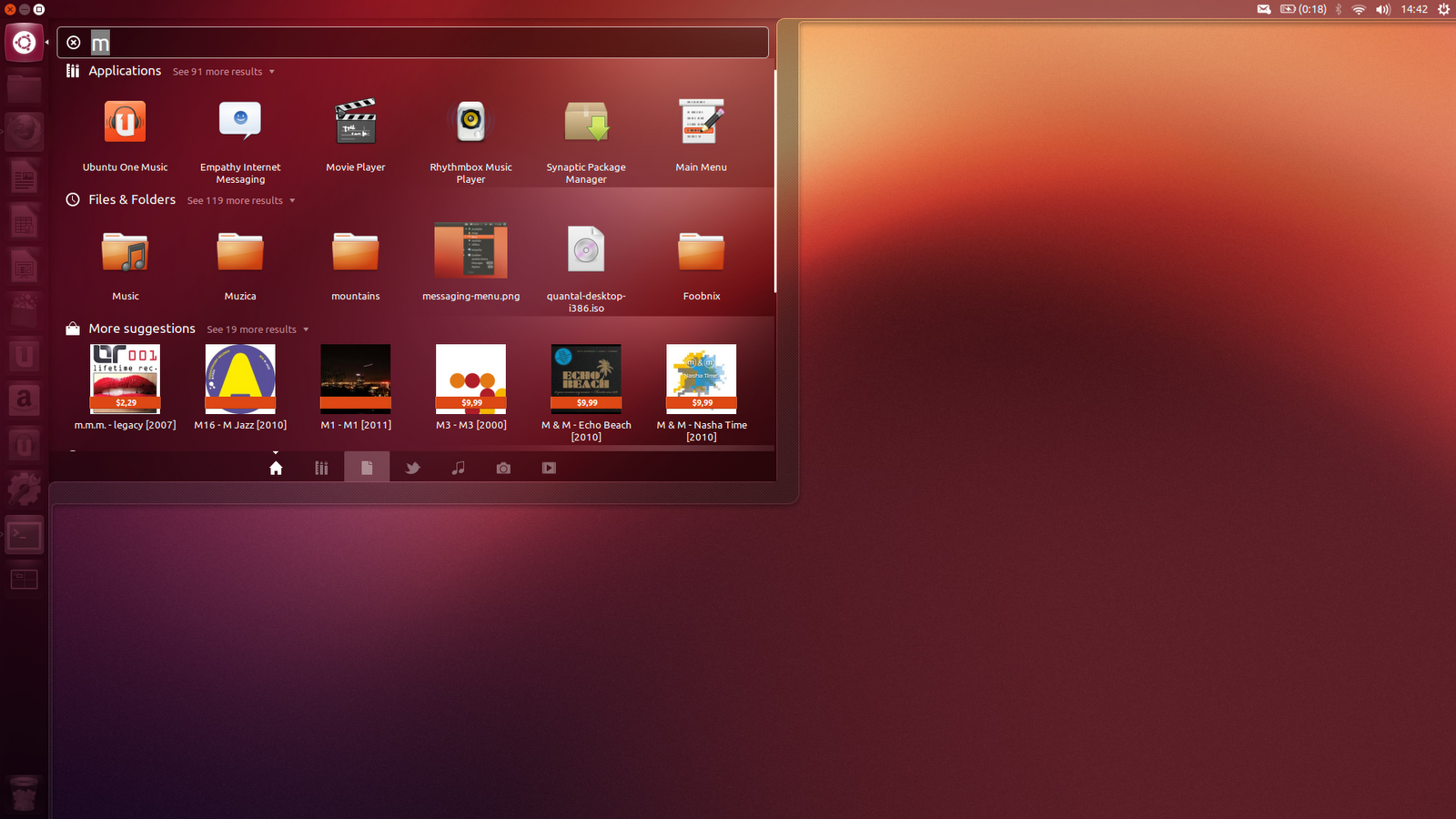This screenshot has width=1456, height=819.
Task: Launch Movie Player from the Dash
Action: [x=355, y=121]
